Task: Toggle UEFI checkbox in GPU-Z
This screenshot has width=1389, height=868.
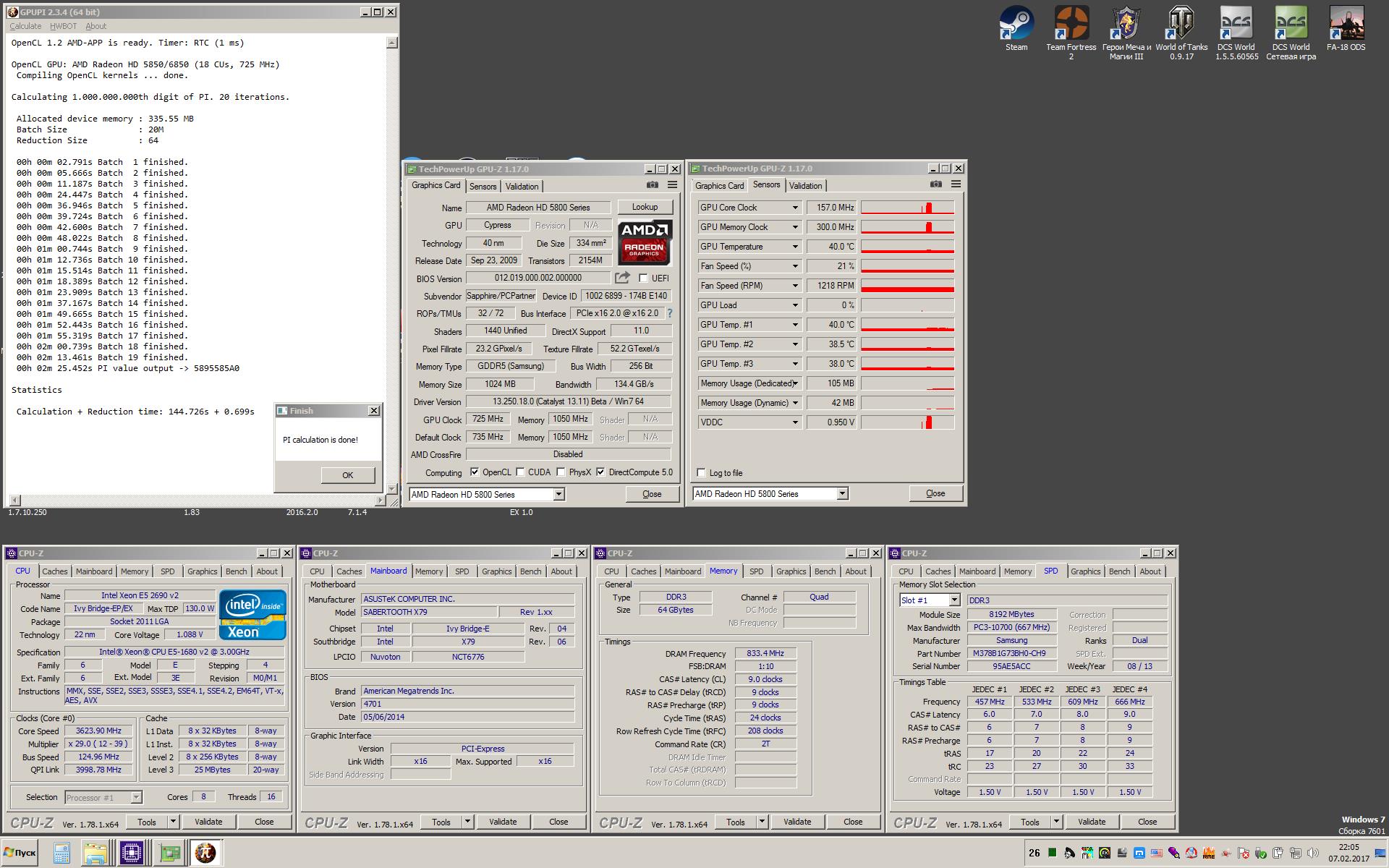Action: tap(643, 278)
